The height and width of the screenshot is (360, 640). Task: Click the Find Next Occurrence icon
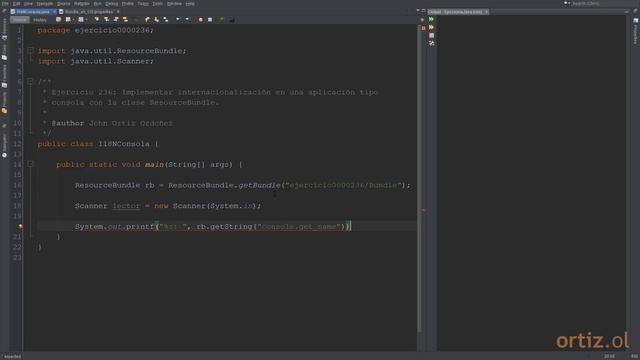(116, 20)
